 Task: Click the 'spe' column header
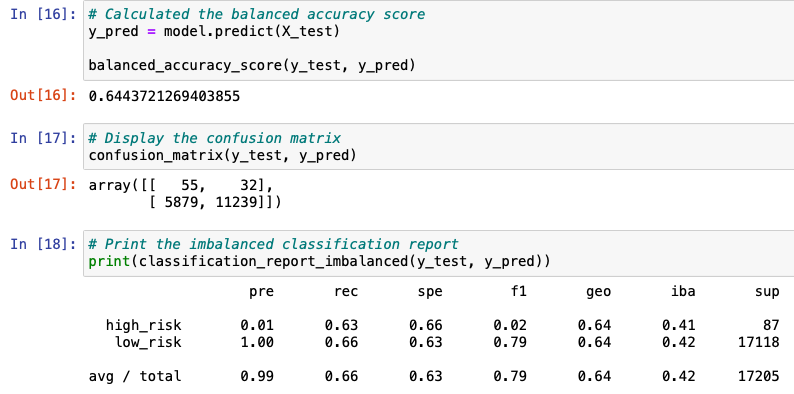(429, 292)
